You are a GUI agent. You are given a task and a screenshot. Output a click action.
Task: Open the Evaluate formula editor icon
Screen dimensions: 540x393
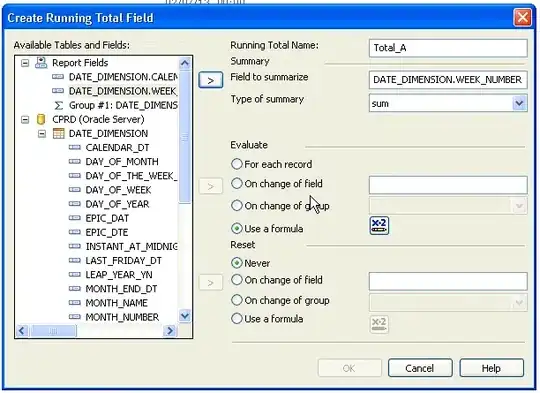click(x=379, y=226)
